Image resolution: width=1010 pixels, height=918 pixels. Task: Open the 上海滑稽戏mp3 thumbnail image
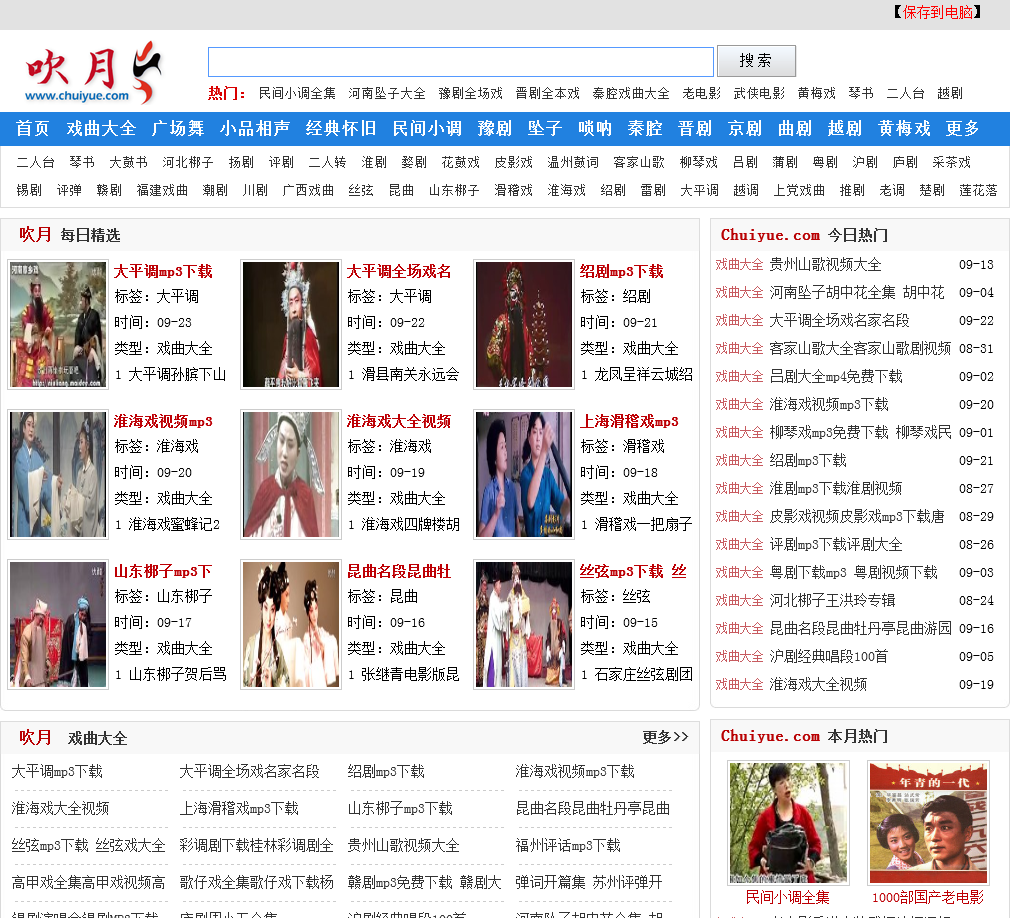click(524, 474)
